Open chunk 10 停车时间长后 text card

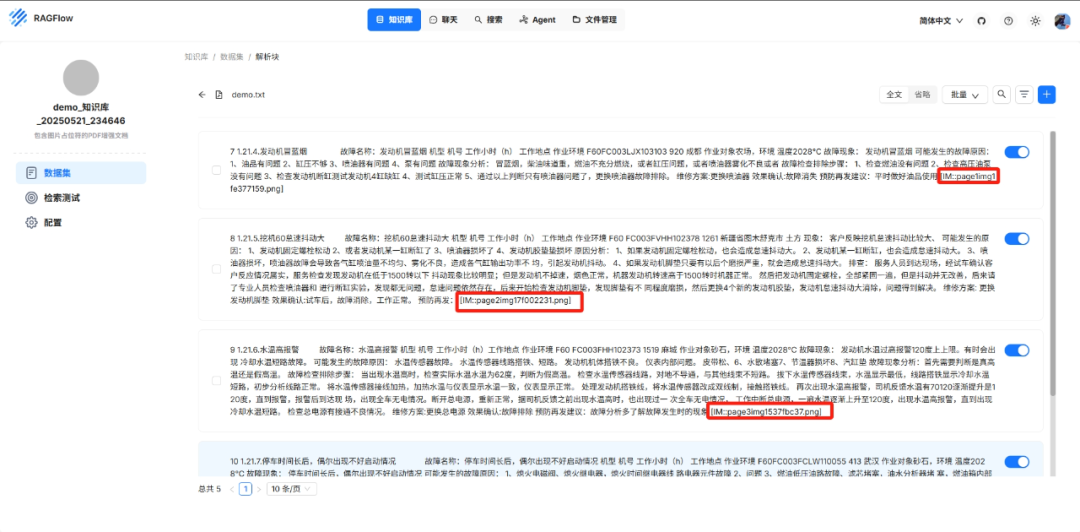621,459
